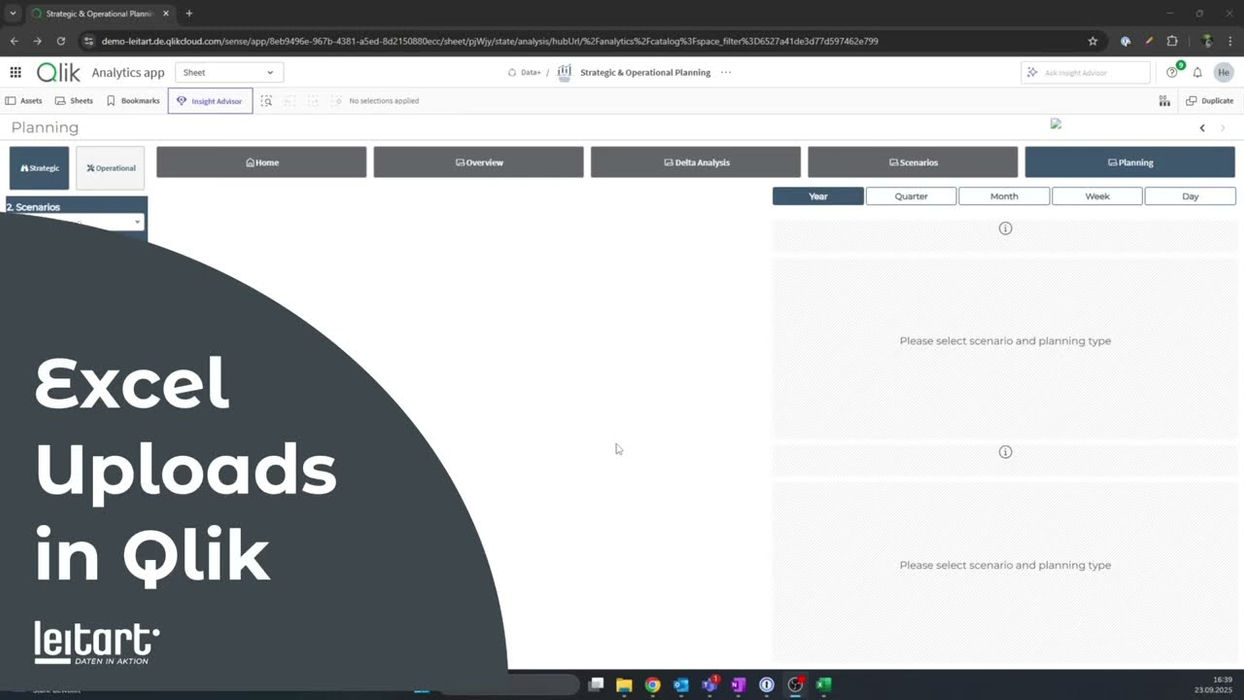The image size is (1244, 700).
Task: Toggle the Insight Advisor button
Action: tap(210, 101)
